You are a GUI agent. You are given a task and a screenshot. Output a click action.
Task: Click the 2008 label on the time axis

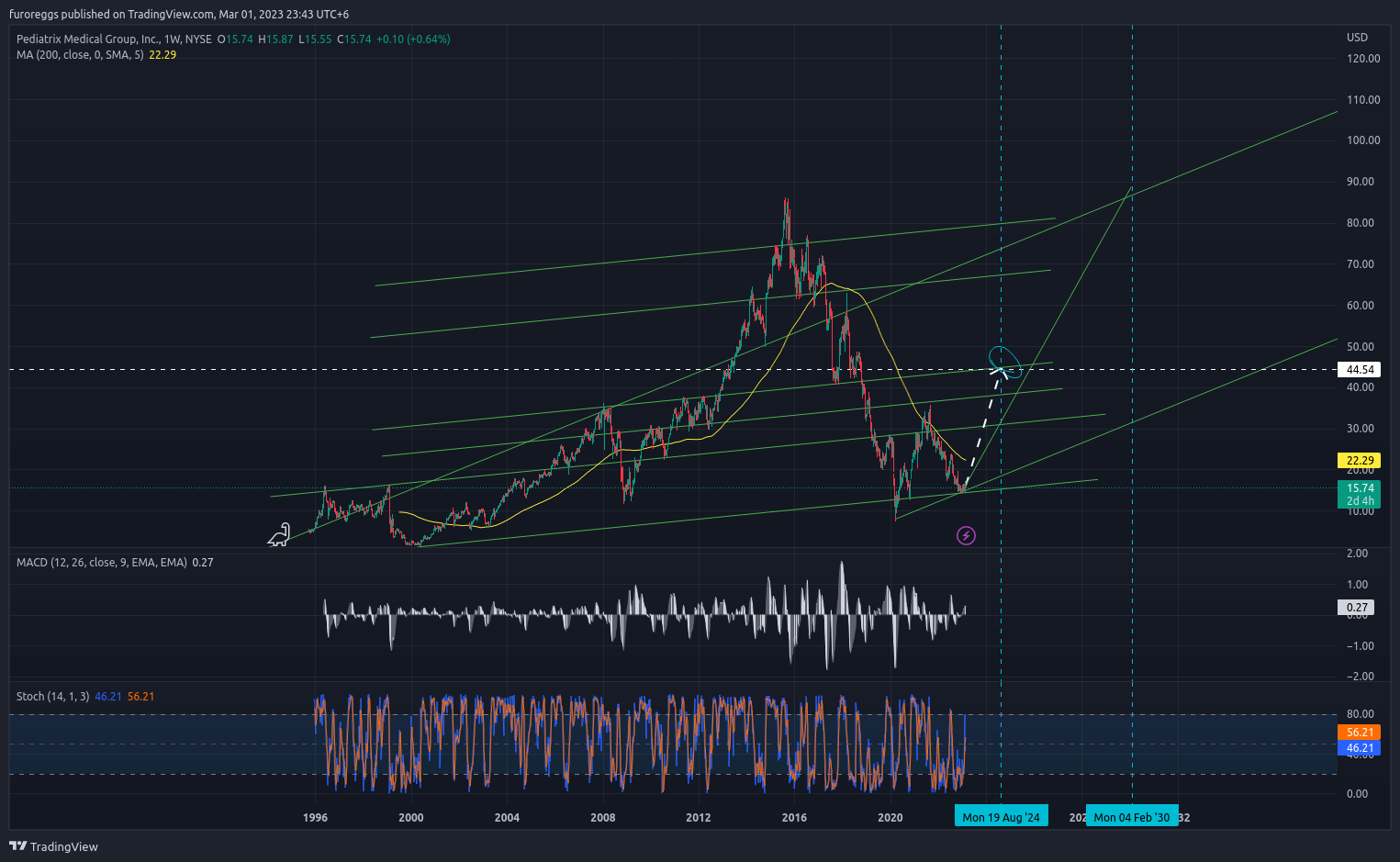click(x=602, y=818)
